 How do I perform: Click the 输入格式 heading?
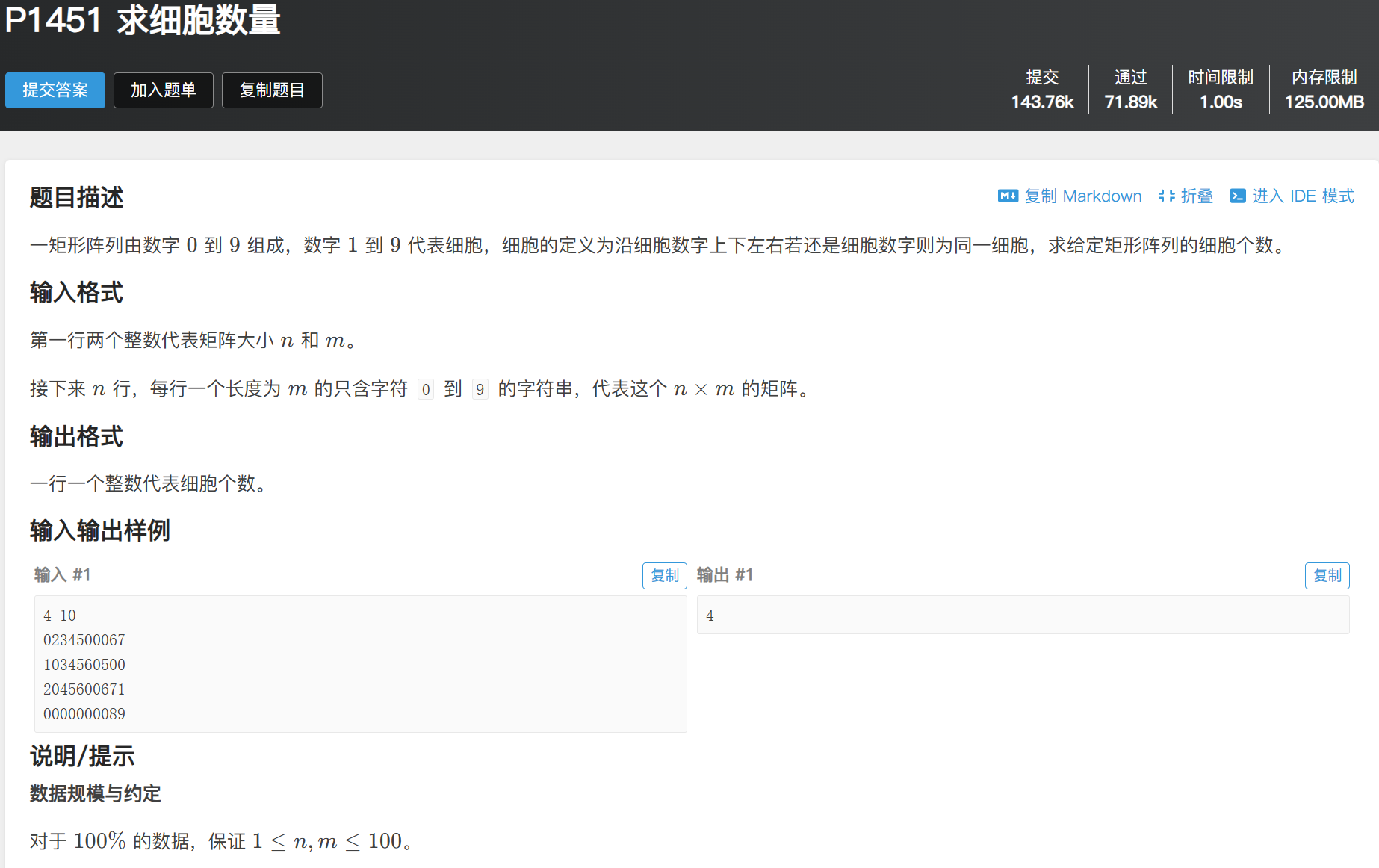click(x=76, y=292)
